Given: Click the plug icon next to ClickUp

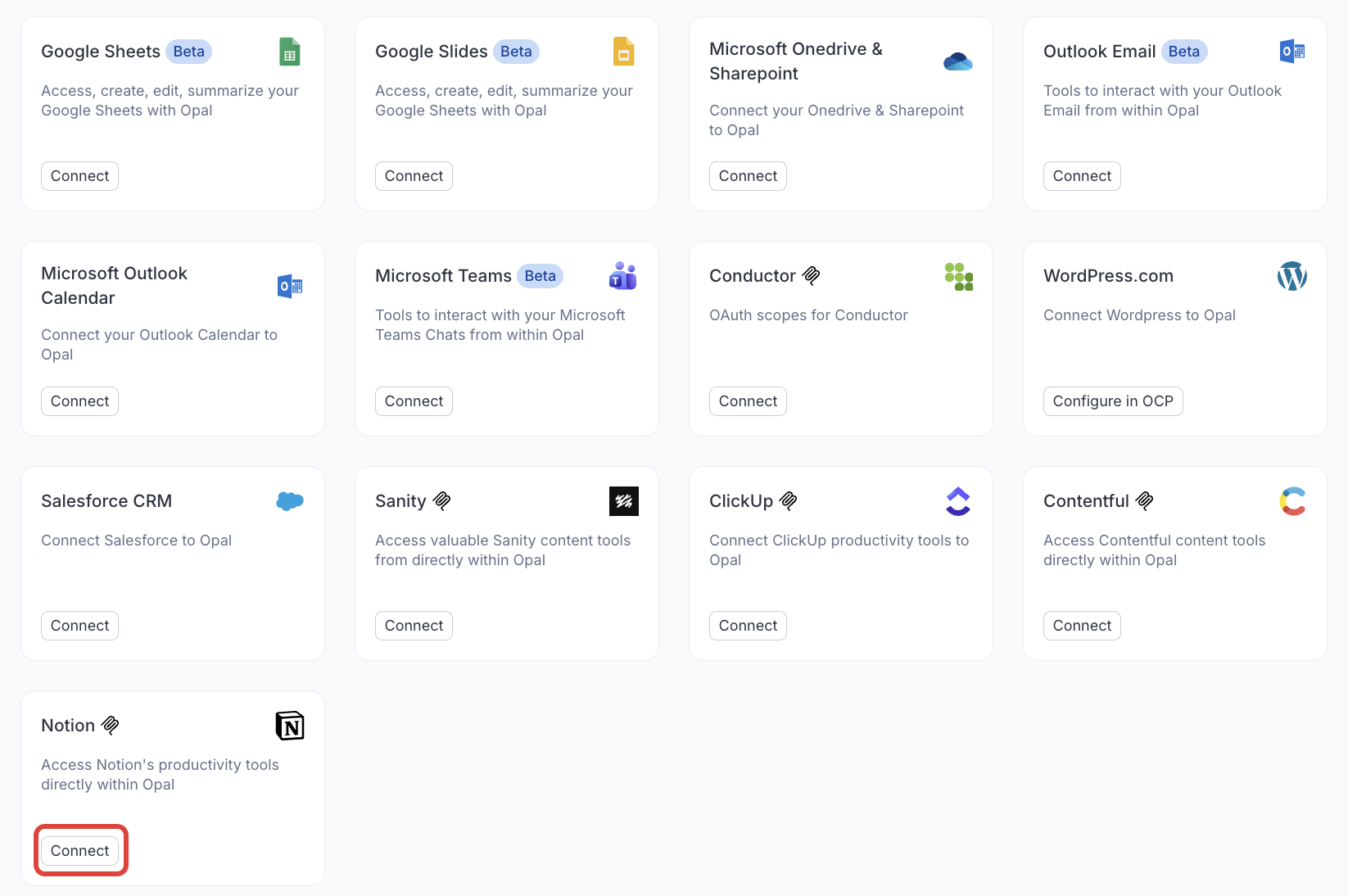Looking at the screenshot, I should tap(789, 501).
